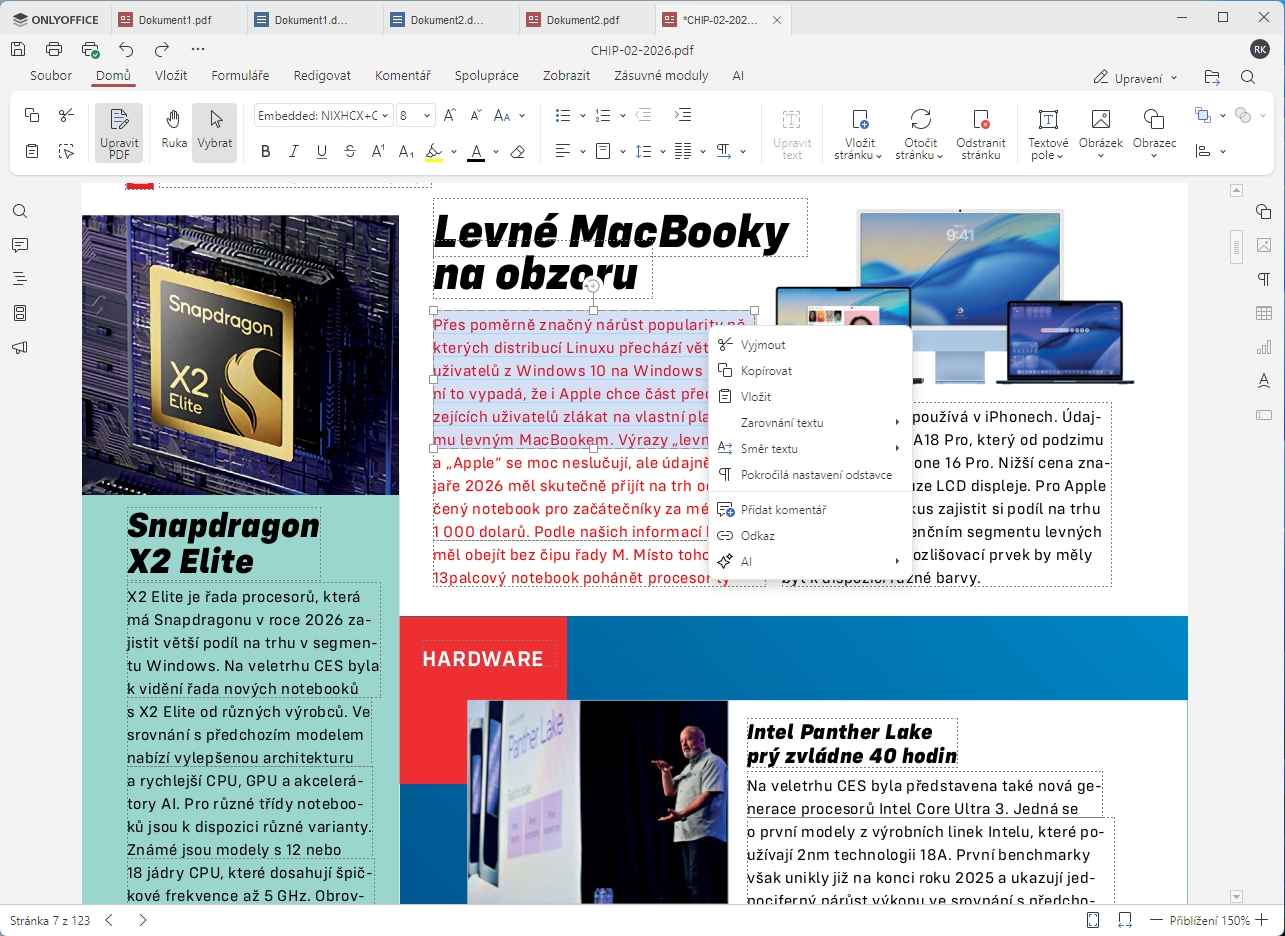Click Odkaz in the context menu

pyautogui.click(x=758, y=536)
